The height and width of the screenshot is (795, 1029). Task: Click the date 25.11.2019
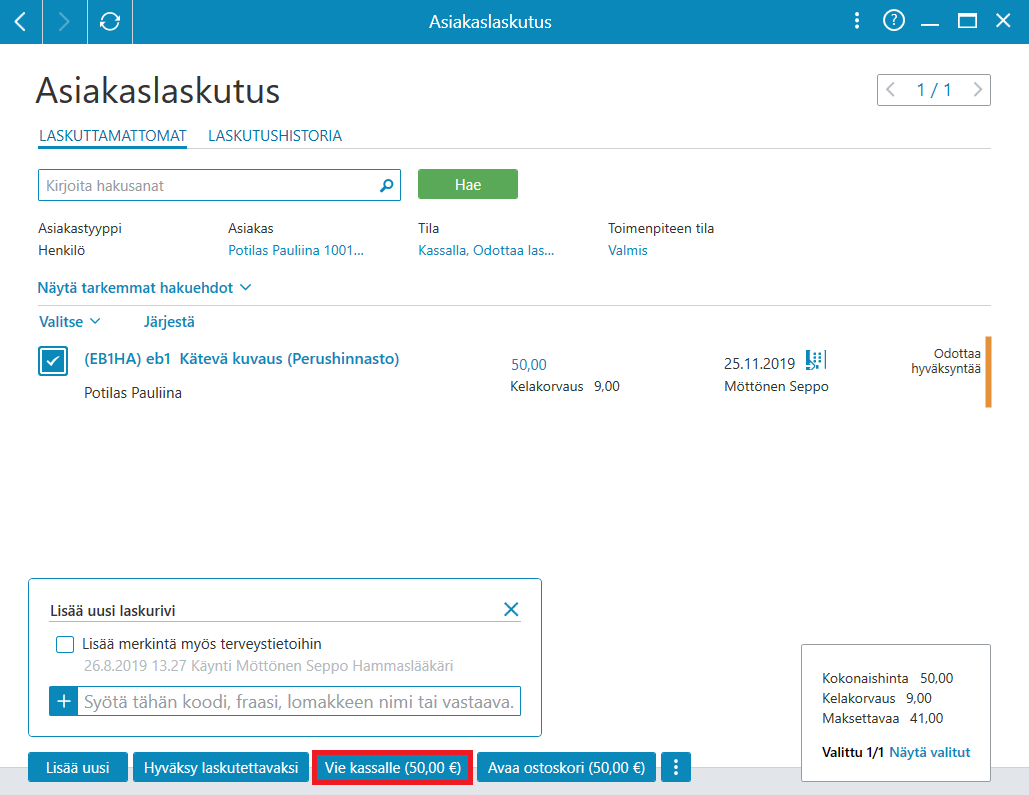point(759,364)
